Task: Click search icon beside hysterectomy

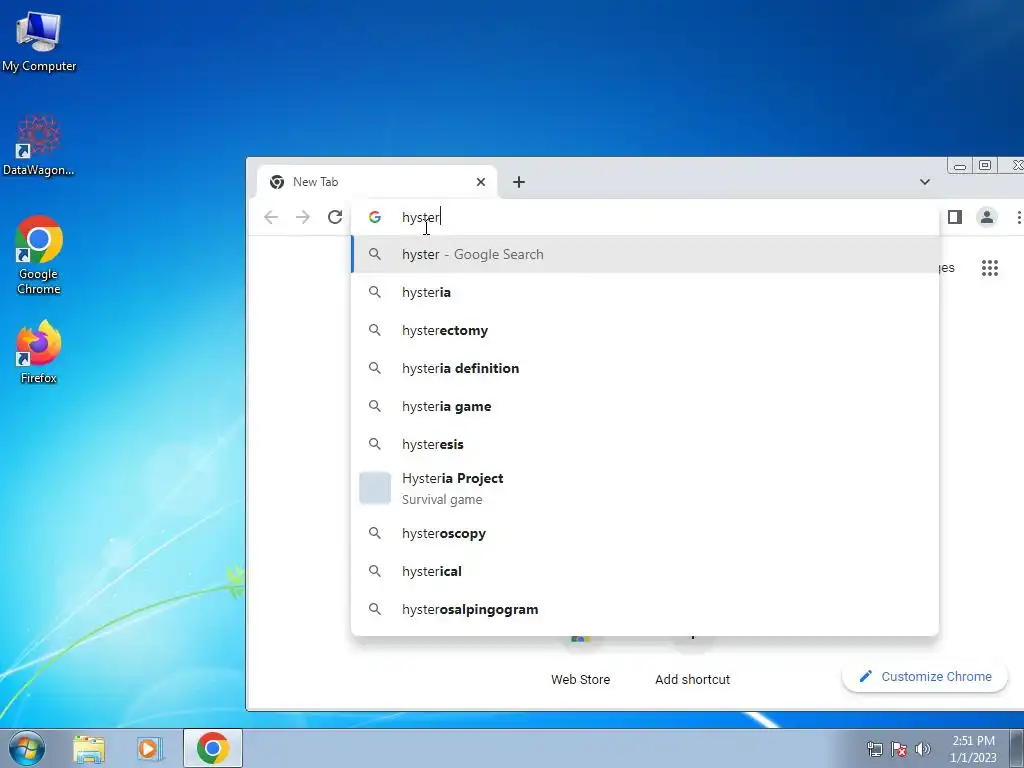Action: [375, 330]
